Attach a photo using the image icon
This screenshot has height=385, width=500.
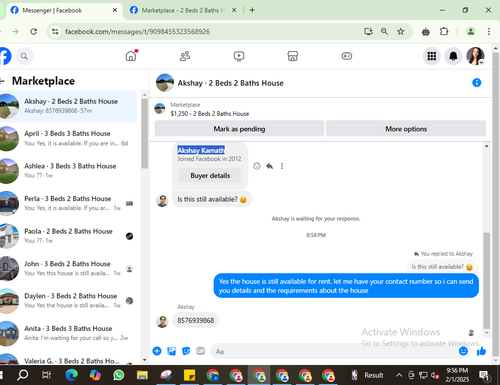pos(172,351)
